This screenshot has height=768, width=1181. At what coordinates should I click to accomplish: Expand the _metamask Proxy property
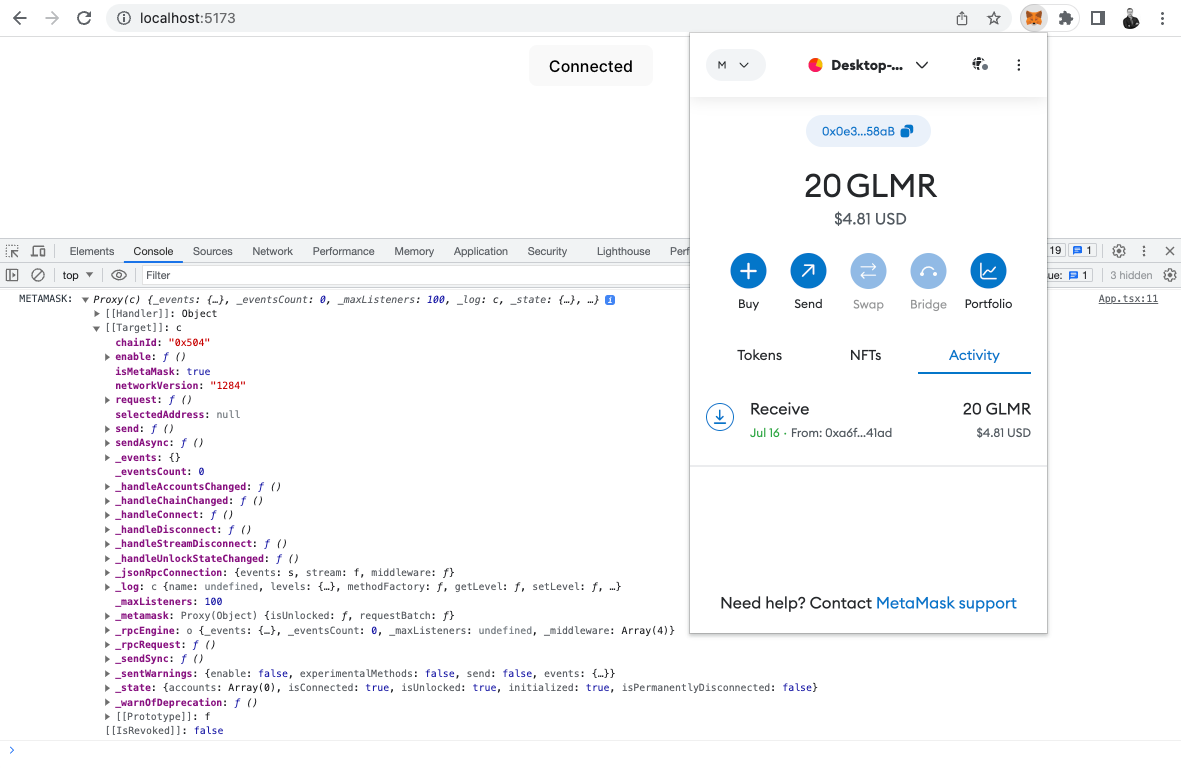[x=107, y=616]
